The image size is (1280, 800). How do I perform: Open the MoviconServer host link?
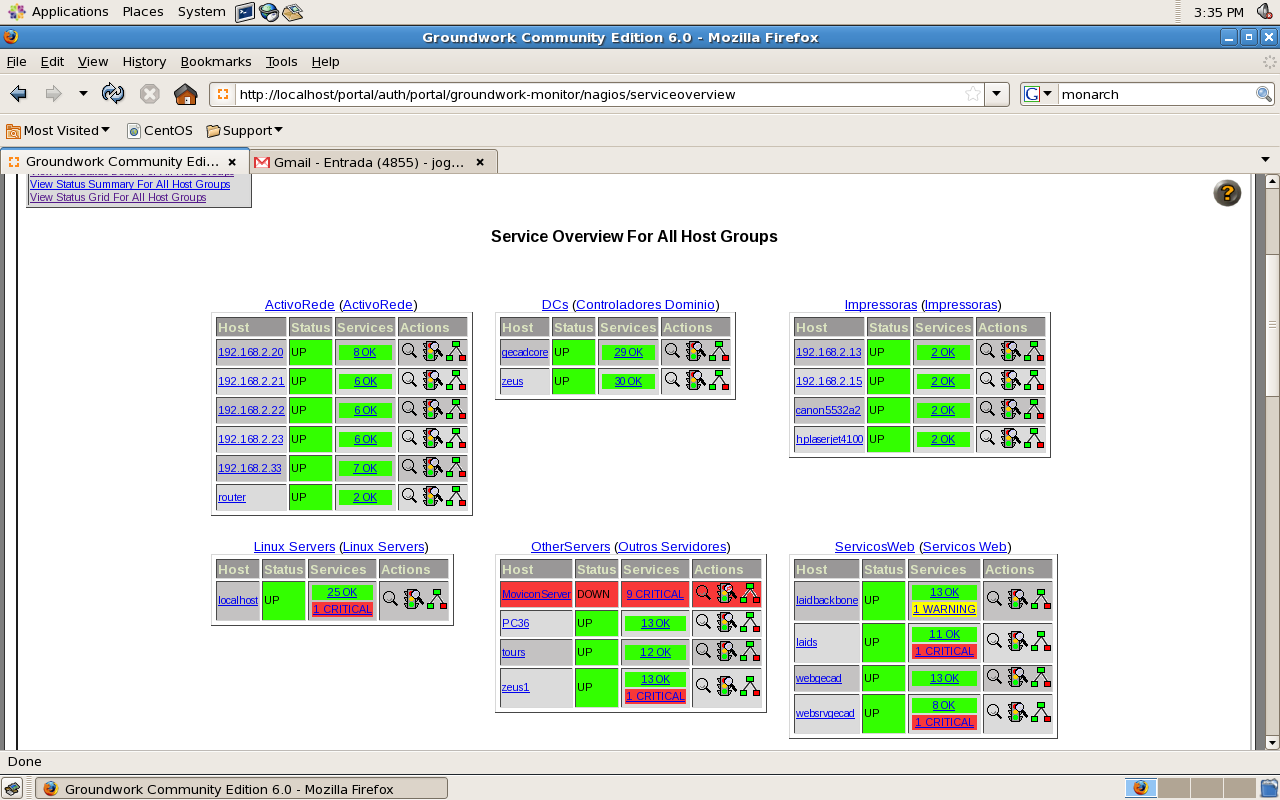coord(536,594)
